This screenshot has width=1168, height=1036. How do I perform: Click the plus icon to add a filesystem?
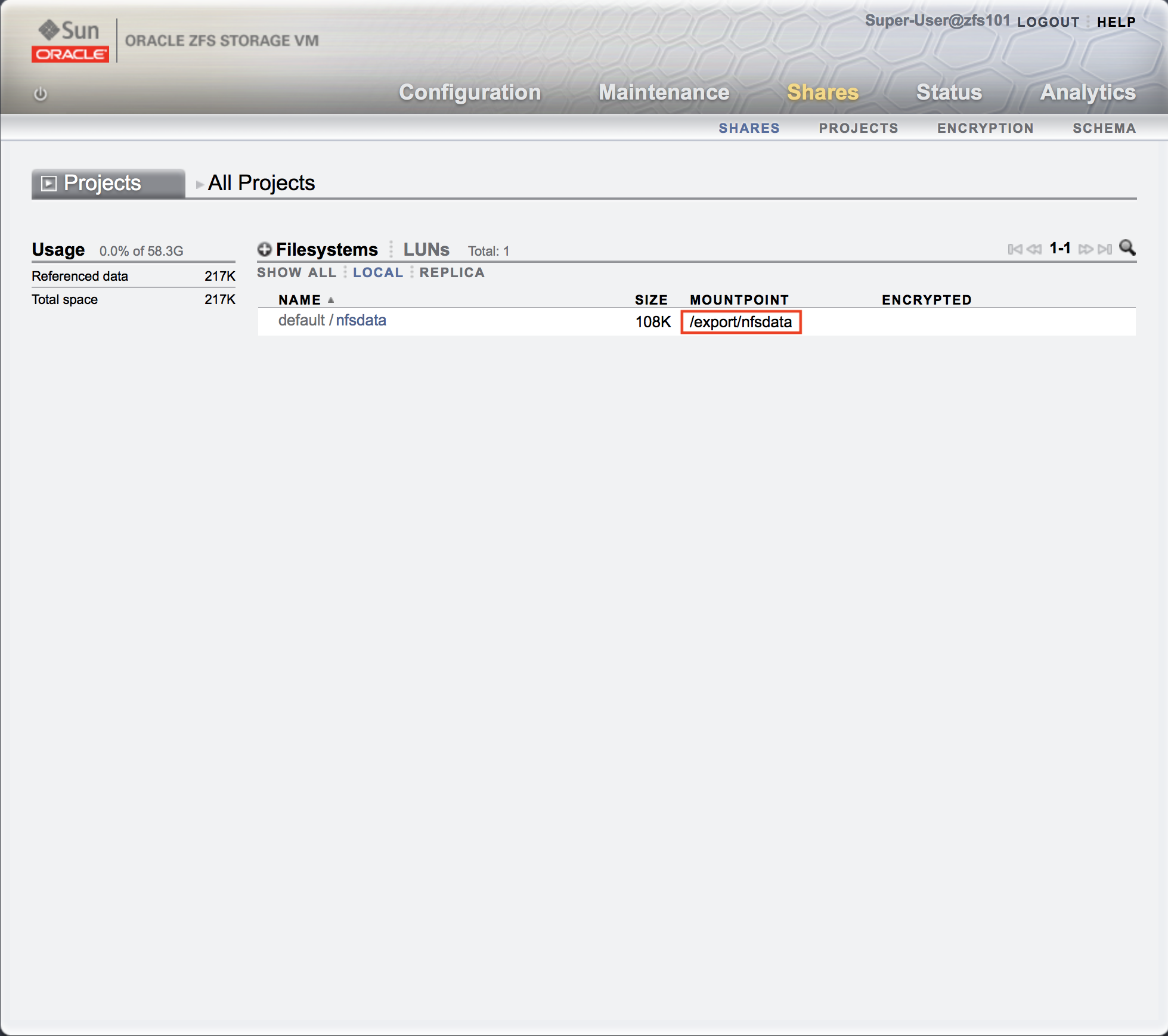[x=265, y=249]
